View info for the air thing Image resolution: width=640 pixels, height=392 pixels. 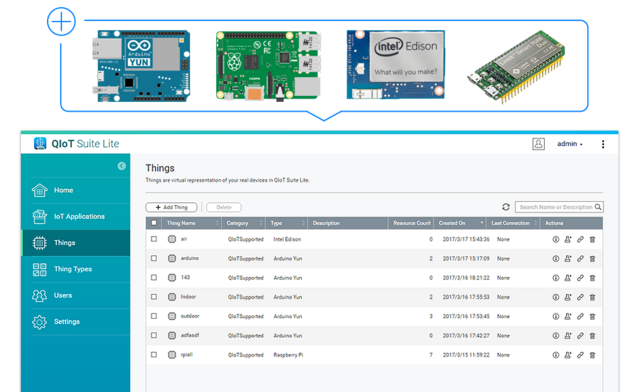[x=556, y=240]
